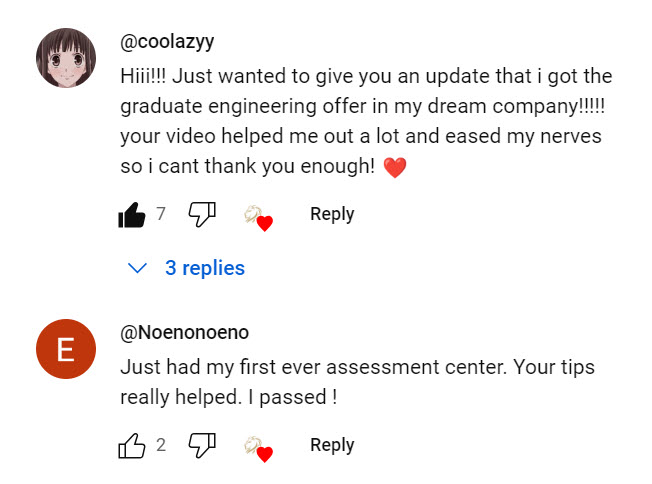Image resolution: width=652 pixels, height=484 pixels.
Task: Click the like count "2"
Action: click(161, 445)
